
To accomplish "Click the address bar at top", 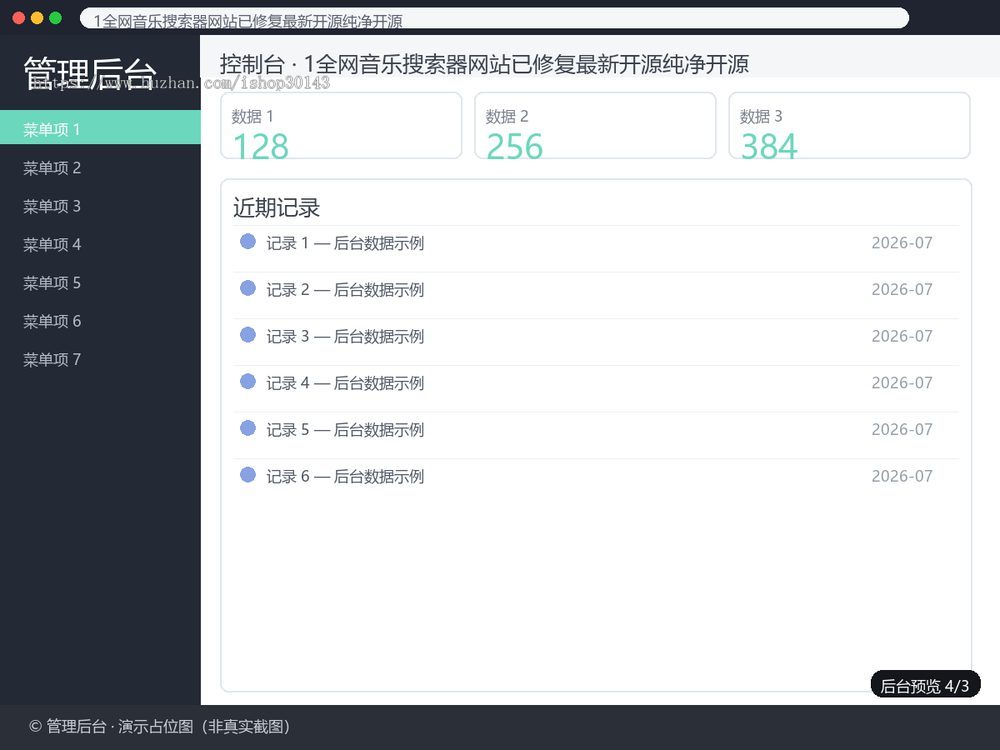I will pos(494,18).
